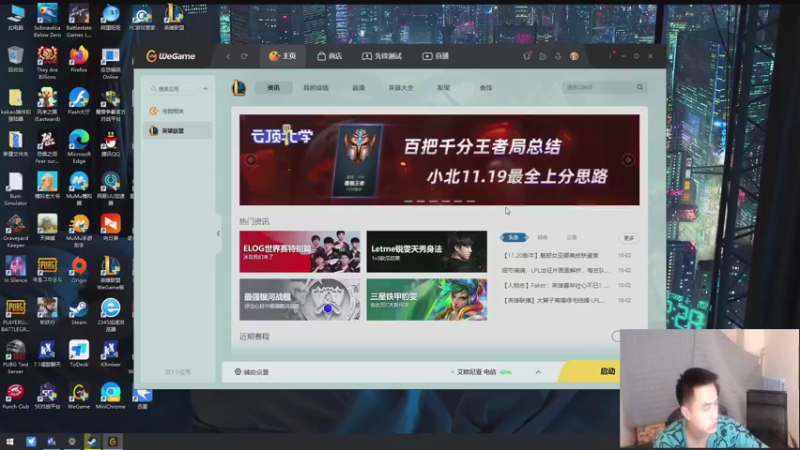
Task: Open the 商店 store tab
Action: pyautogui.click(x=330, y=56)
